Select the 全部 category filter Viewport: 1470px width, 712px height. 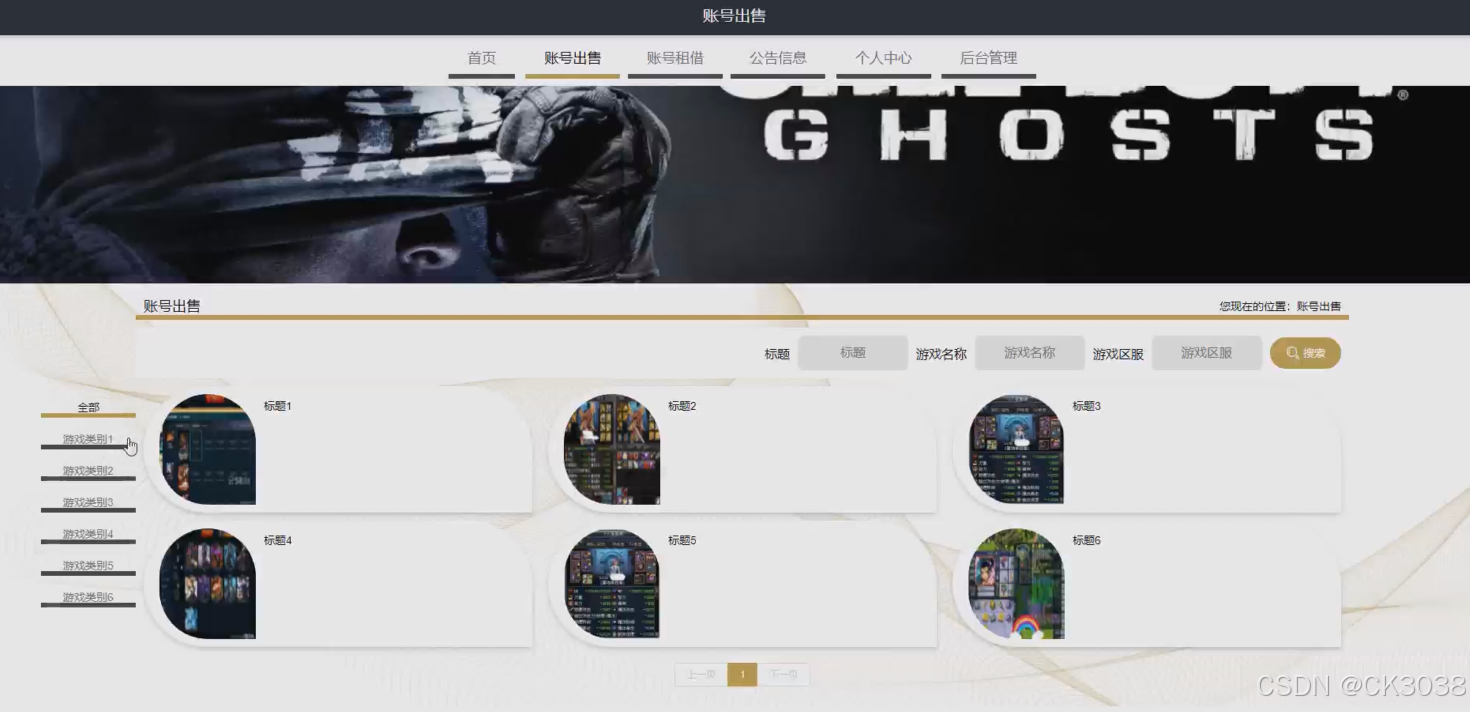(x=88, y=408)
